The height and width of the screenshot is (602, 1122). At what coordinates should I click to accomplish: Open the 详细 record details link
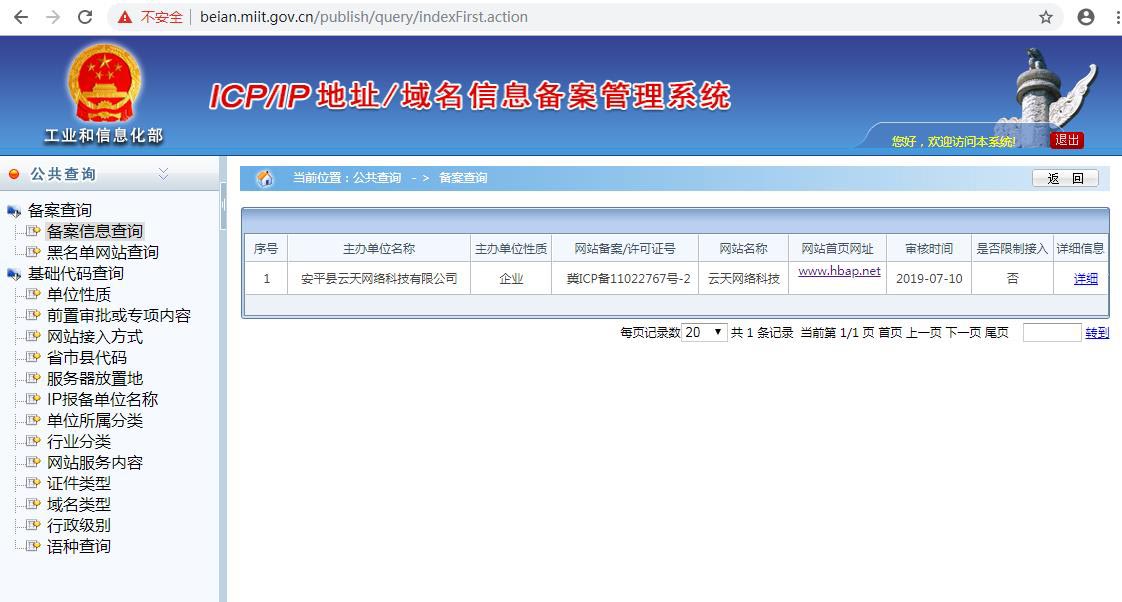pyautogui.click(x=1085, y=278)
